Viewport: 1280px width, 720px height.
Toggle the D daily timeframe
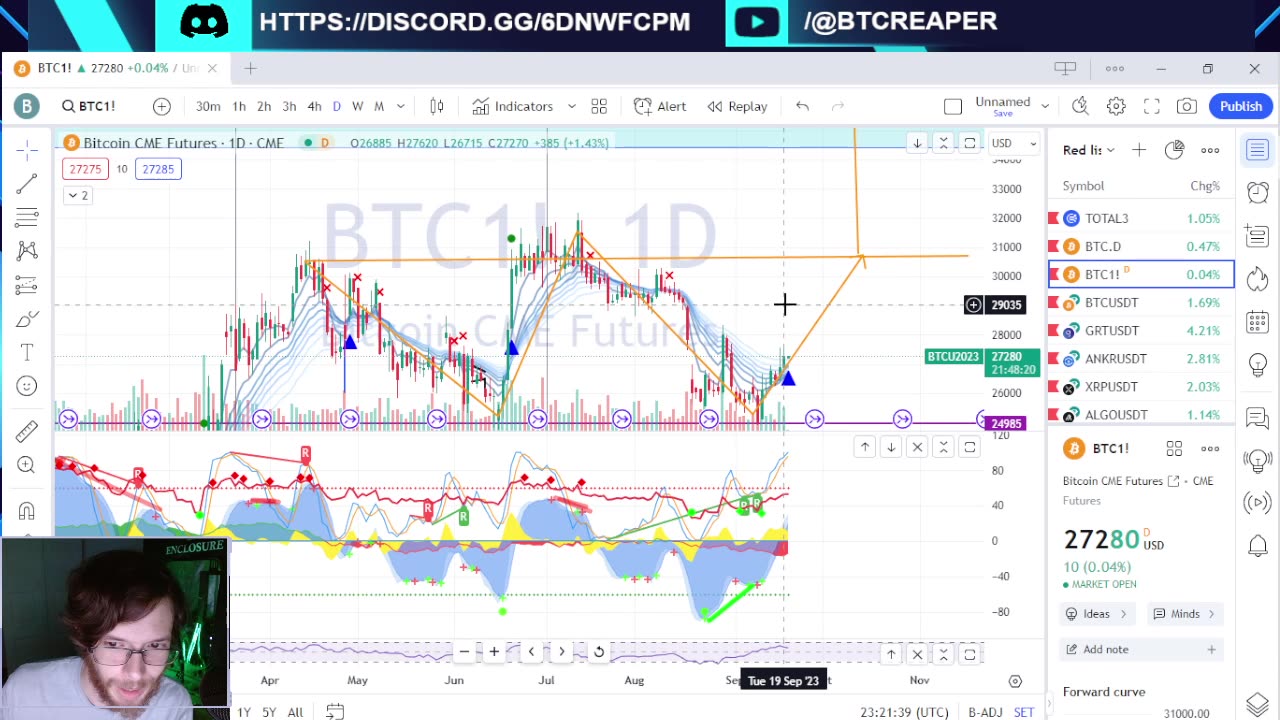pos(336,106)
